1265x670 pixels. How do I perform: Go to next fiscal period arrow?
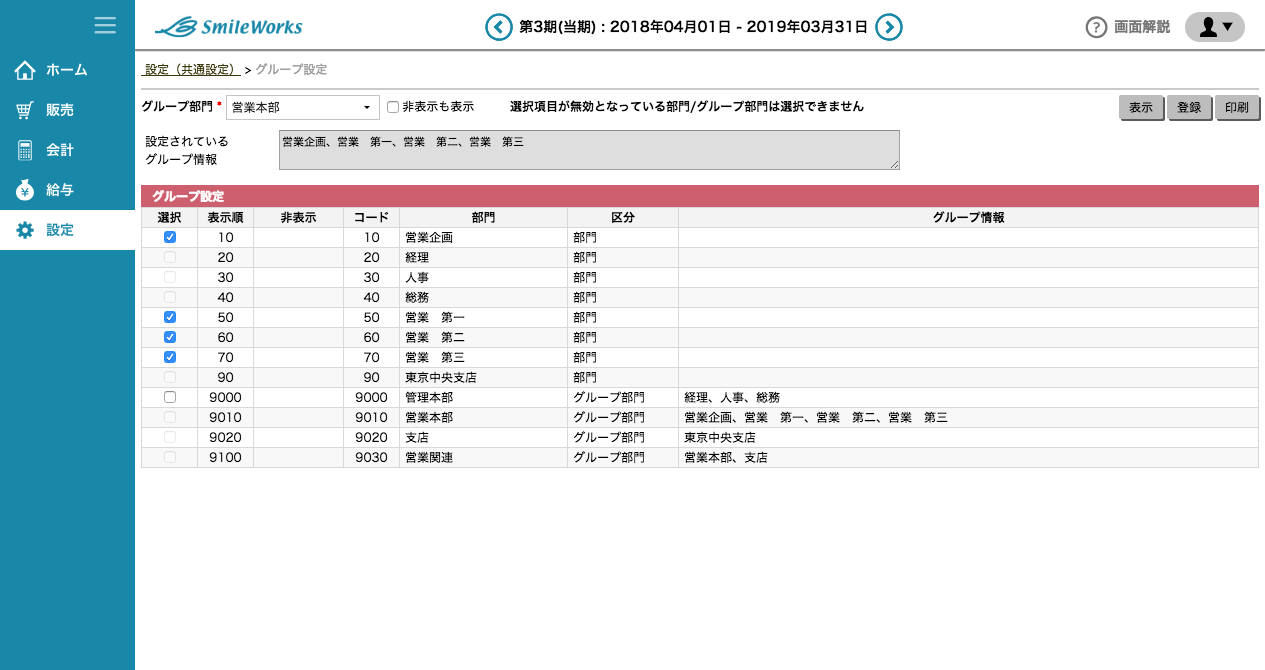coord(889,27)
